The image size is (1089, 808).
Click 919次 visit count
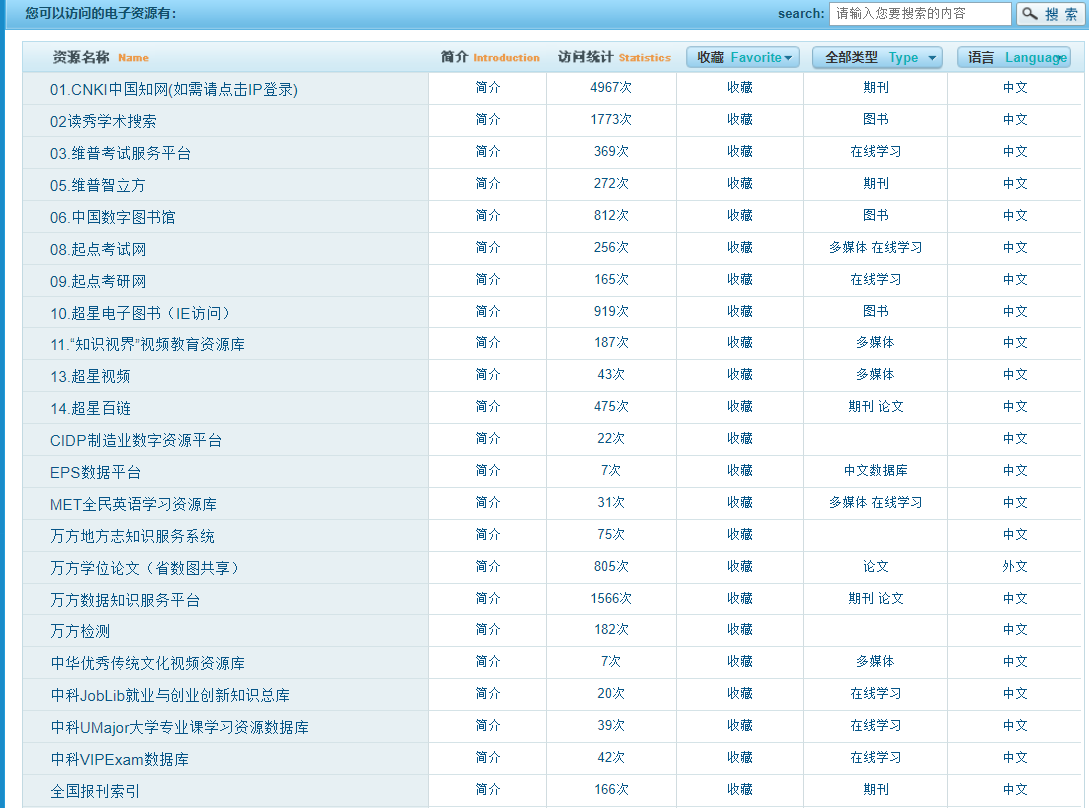(x=611, y=311)
